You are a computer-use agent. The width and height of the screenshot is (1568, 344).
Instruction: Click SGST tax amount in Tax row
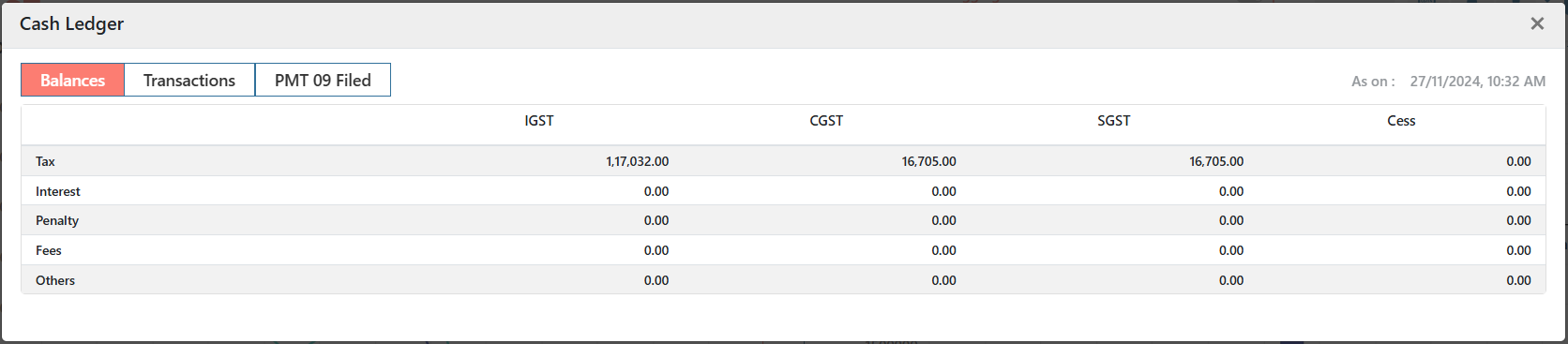1216,161
